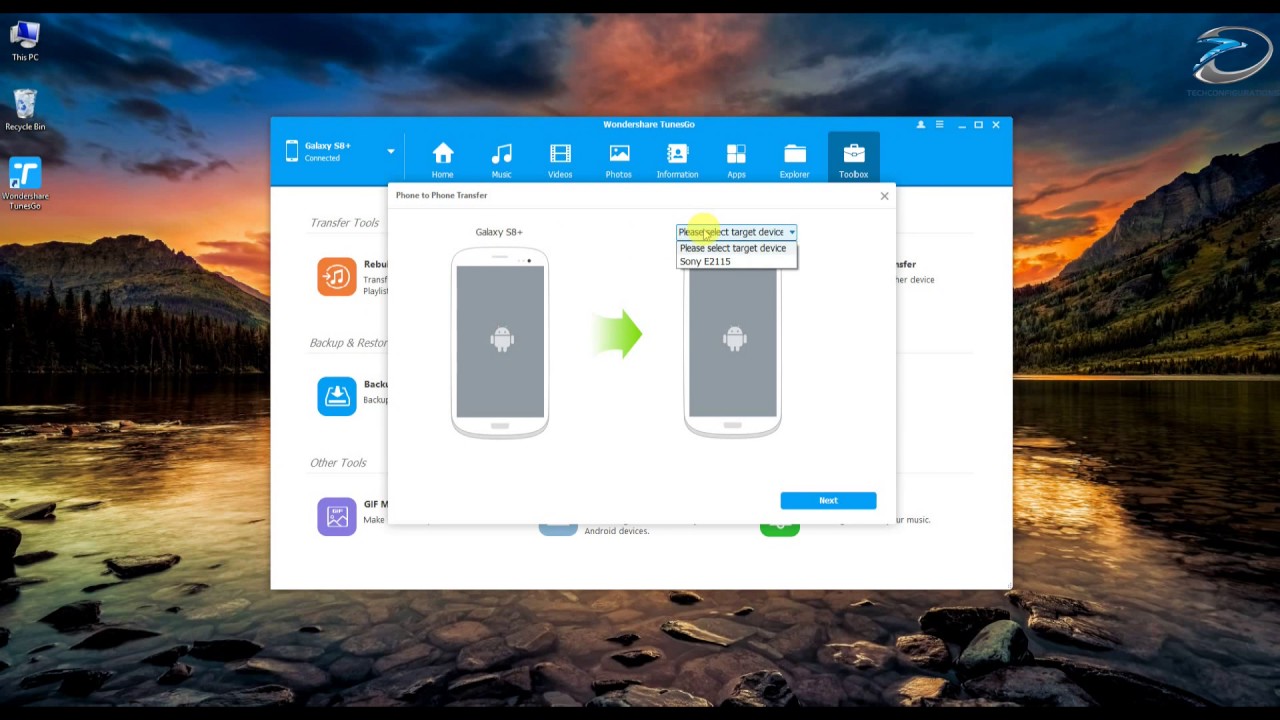Click the 'Transfer Tools' section heading

pos(344,223)
